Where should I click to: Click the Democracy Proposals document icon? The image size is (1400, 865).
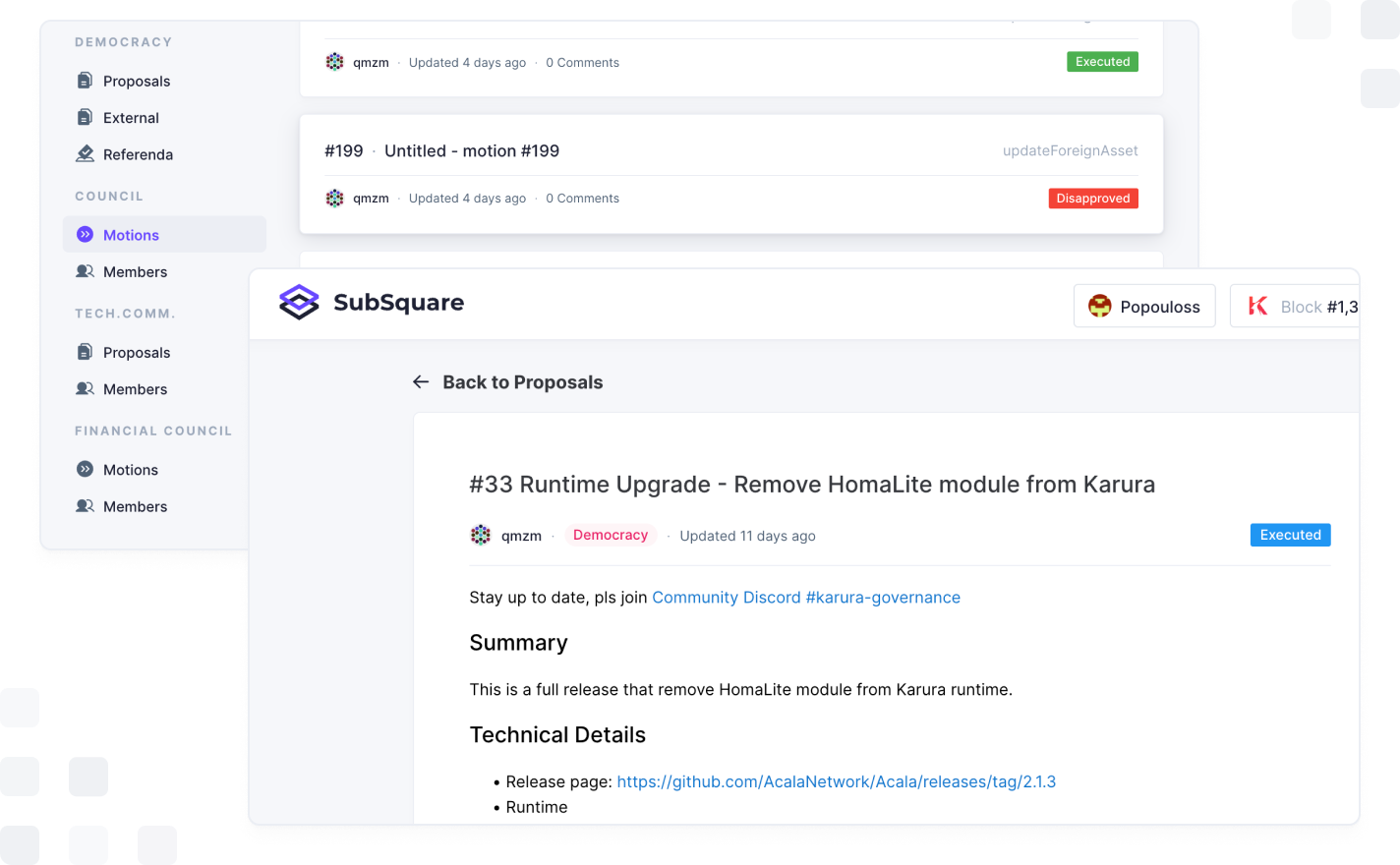point(86,81)
